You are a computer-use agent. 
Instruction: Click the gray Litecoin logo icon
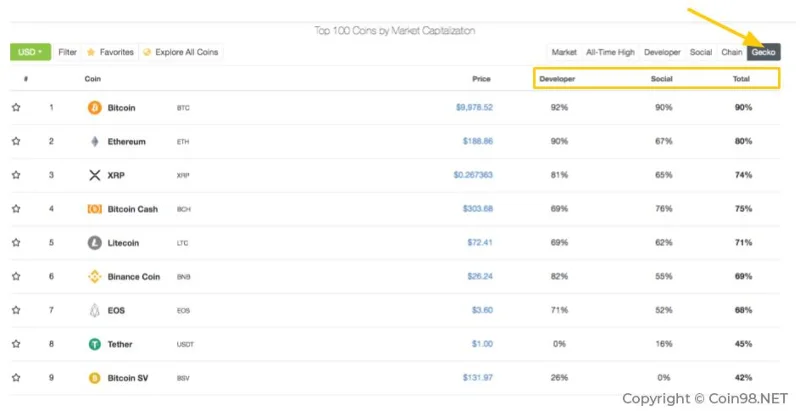click(94, 243)
